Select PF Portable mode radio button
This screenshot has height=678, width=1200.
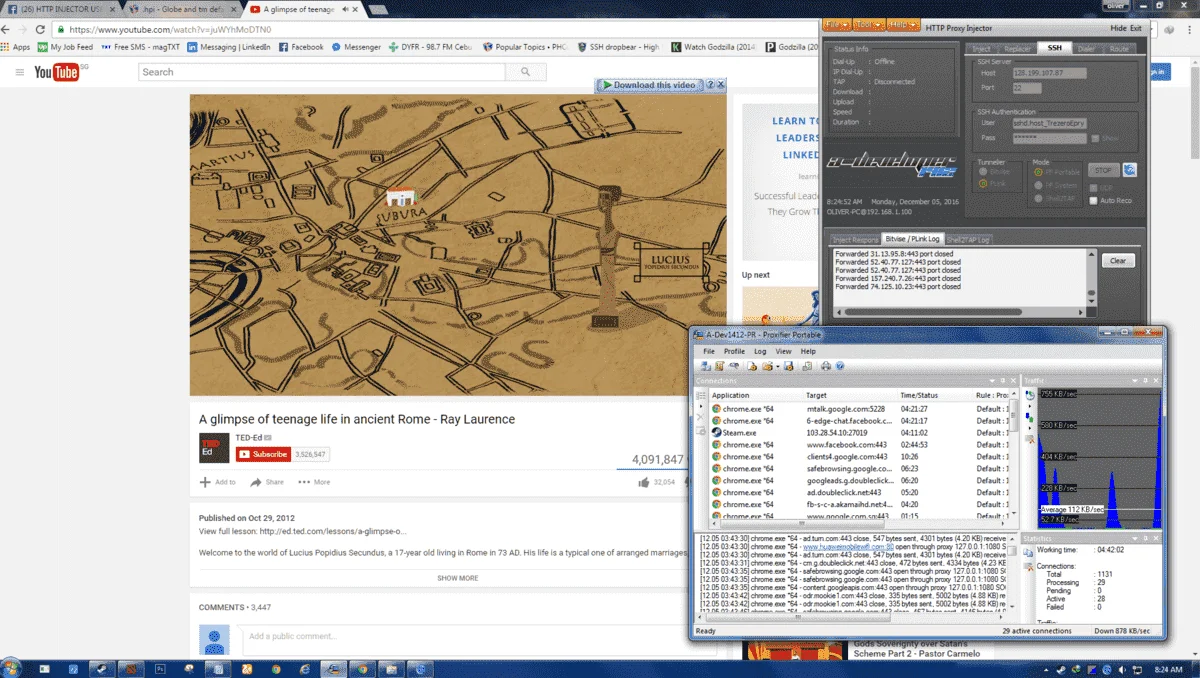pos(1038,172)
